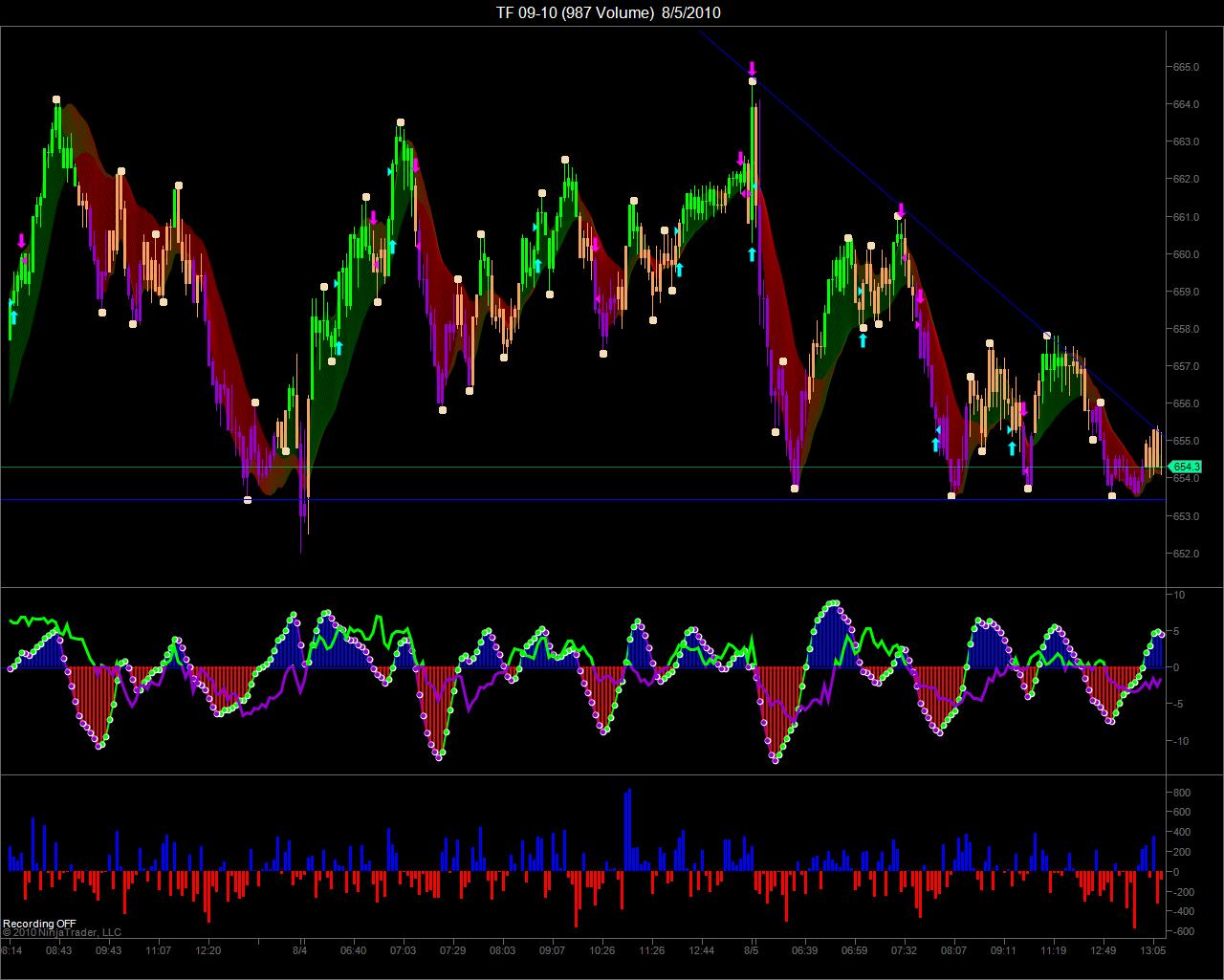Viewport: 1224px width, 980px height.
Task: Click the 800 volume axis label
Action: coord(1183,793)
